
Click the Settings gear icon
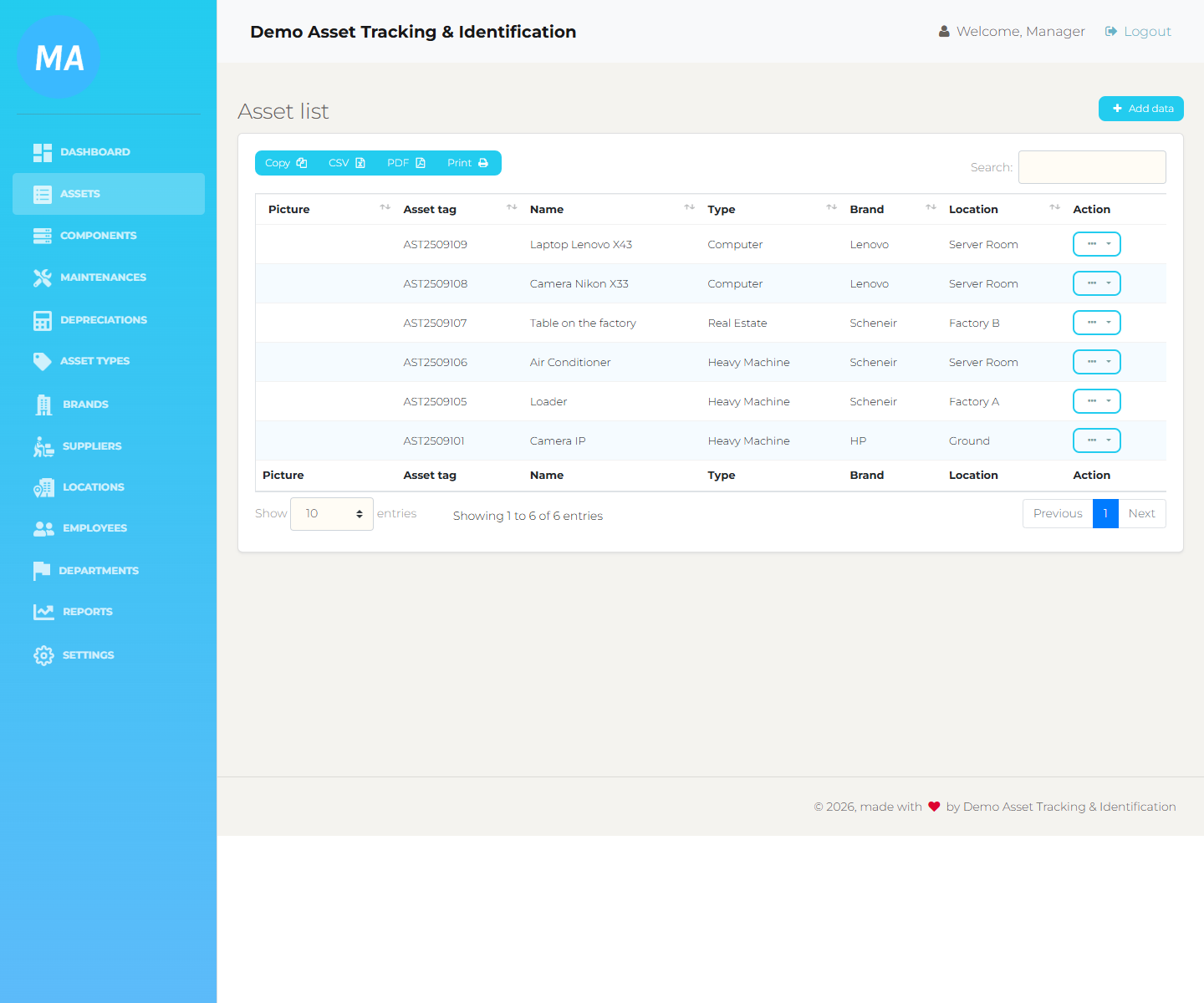coord(43,655)
